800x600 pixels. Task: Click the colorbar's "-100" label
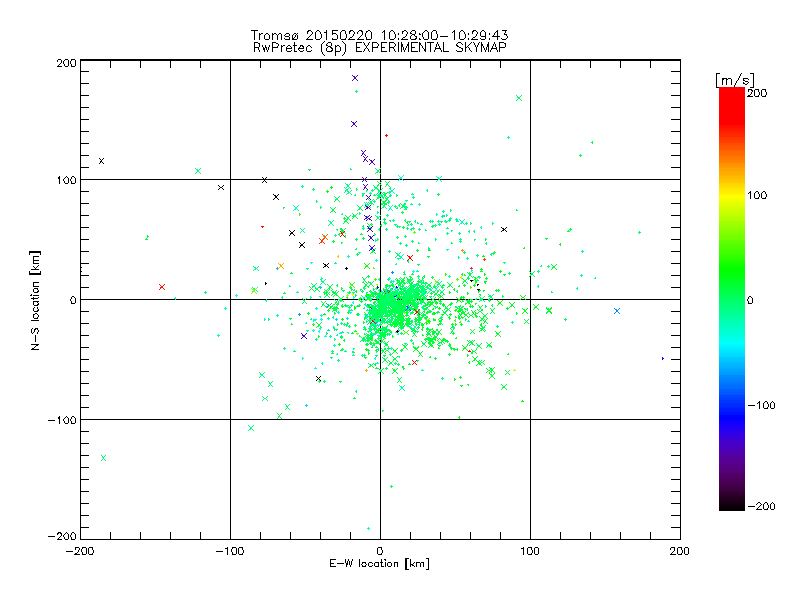761,406
